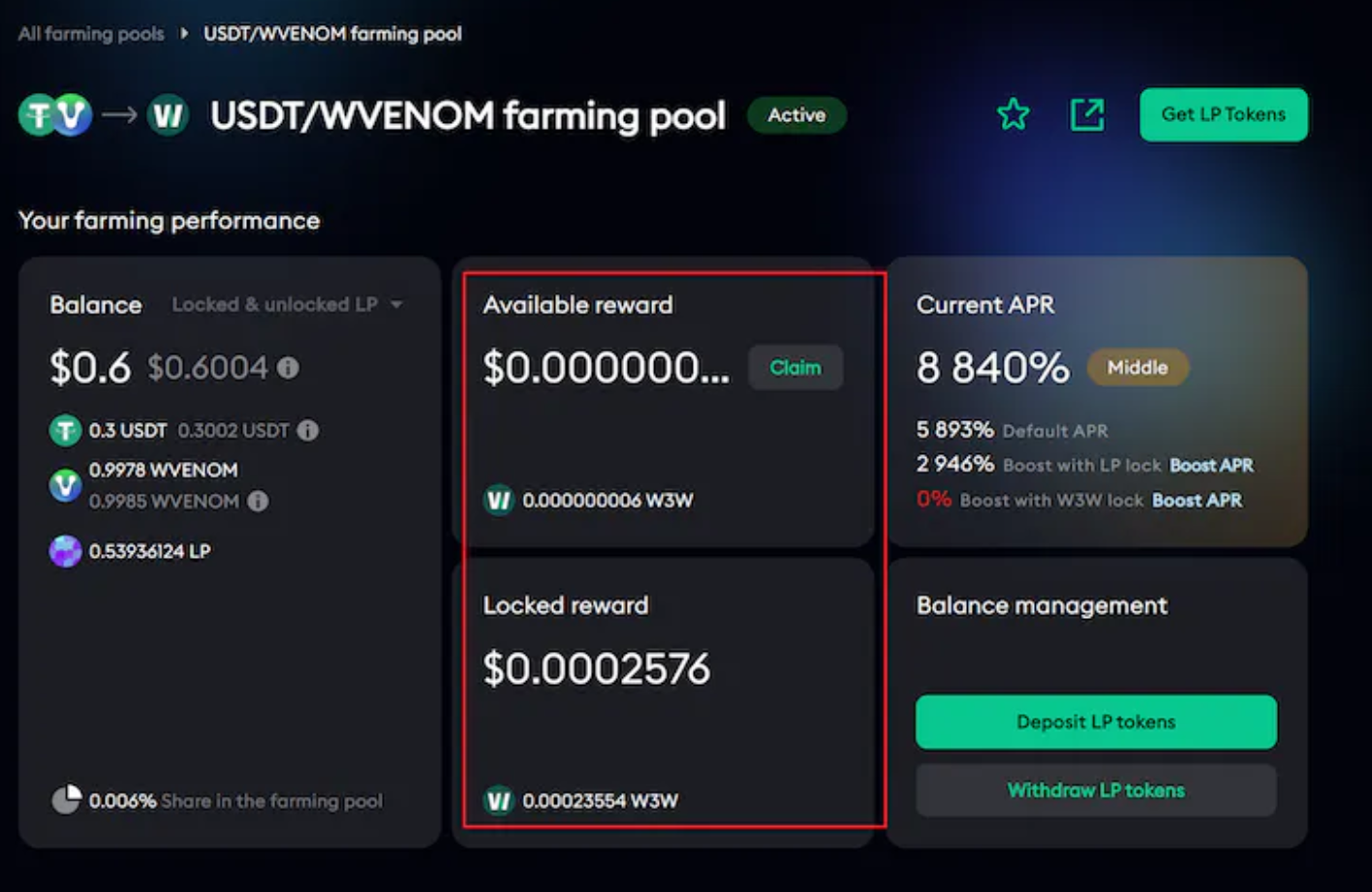Open Boost APR link for LP lock

(x=1211, y=465)
